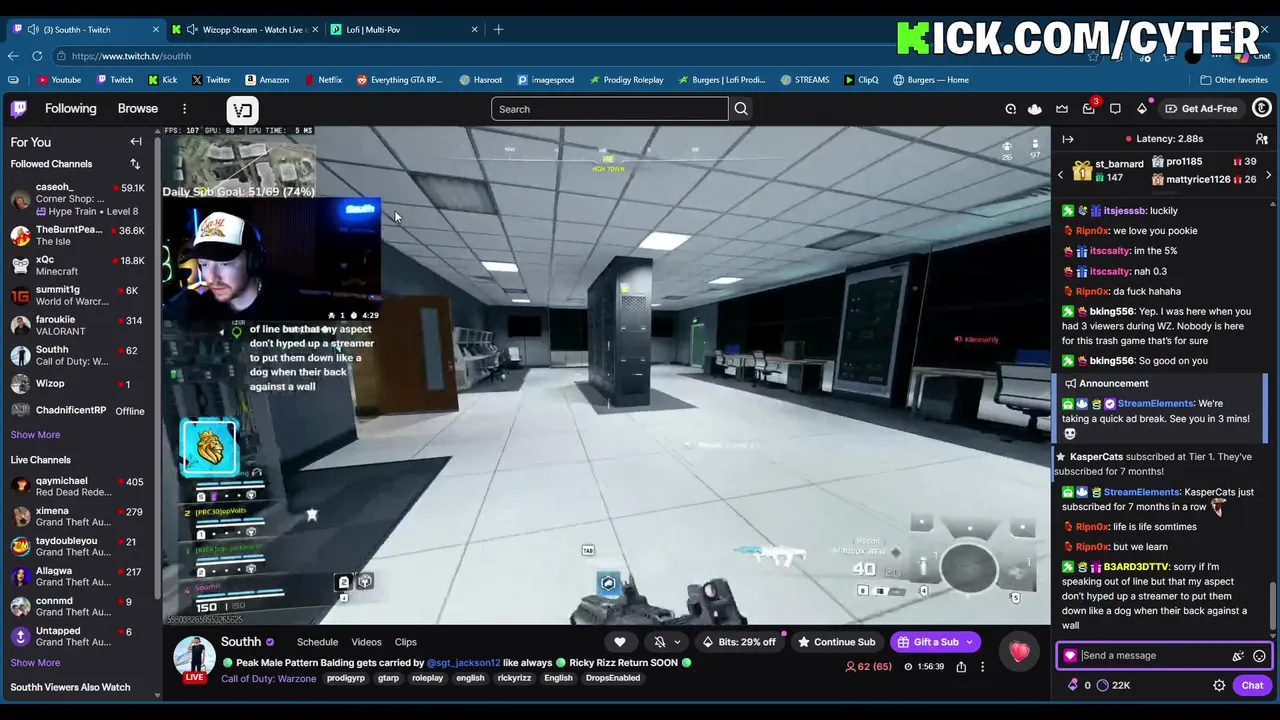Open the emote picker in chat
This screenshot has height=720, width=1280.
point(1259,656)
